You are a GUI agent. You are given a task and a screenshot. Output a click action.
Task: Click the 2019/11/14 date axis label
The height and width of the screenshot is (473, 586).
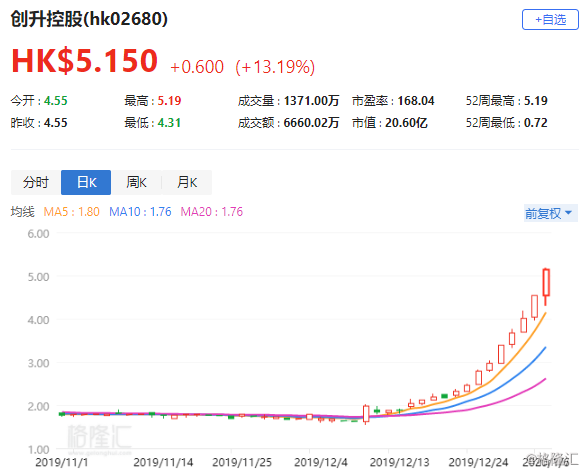163,463
